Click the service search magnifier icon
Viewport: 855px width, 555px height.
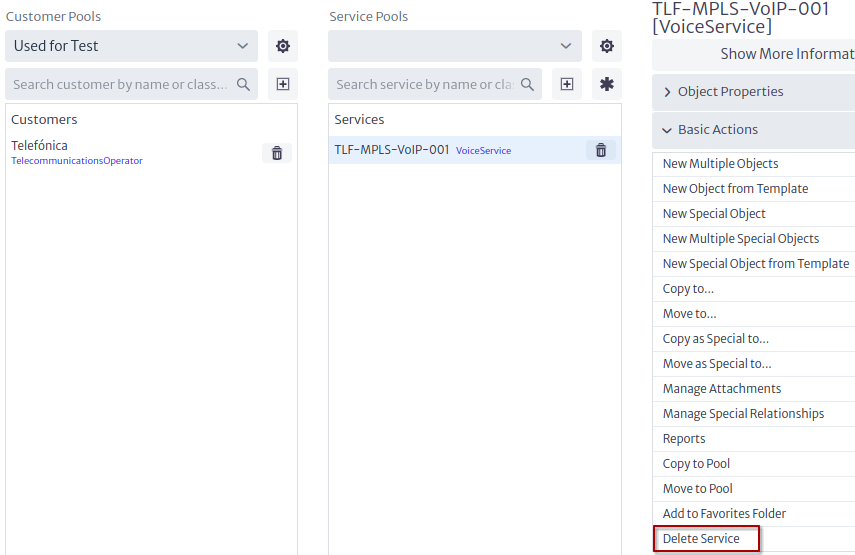[527, 85]
